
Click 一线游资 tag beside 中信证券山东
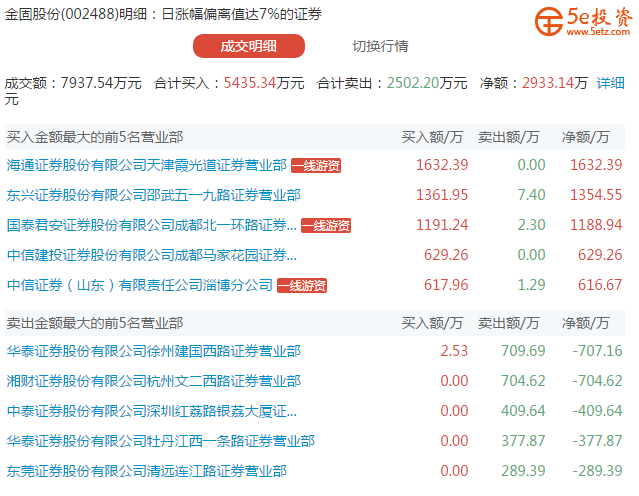(302, 285)
